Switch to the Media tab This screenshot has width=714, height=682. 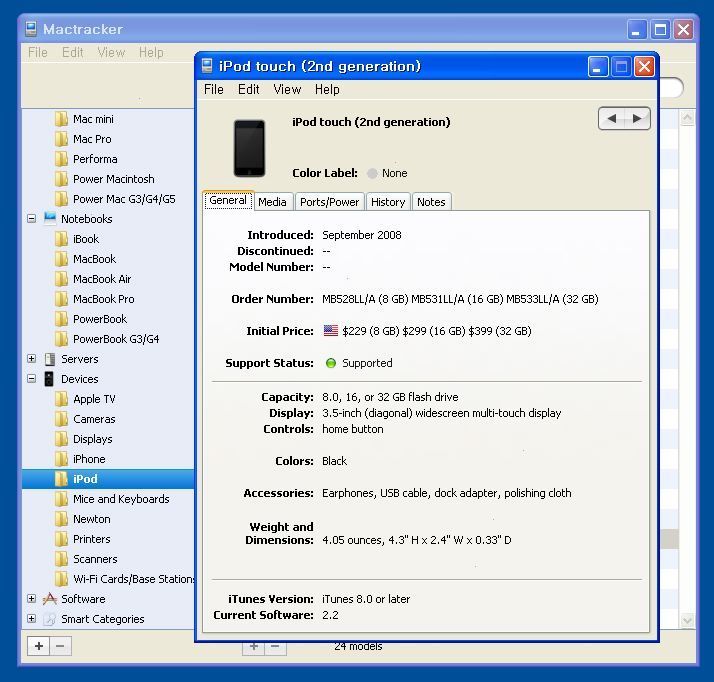pyautogui.click(x=272, y=202)
